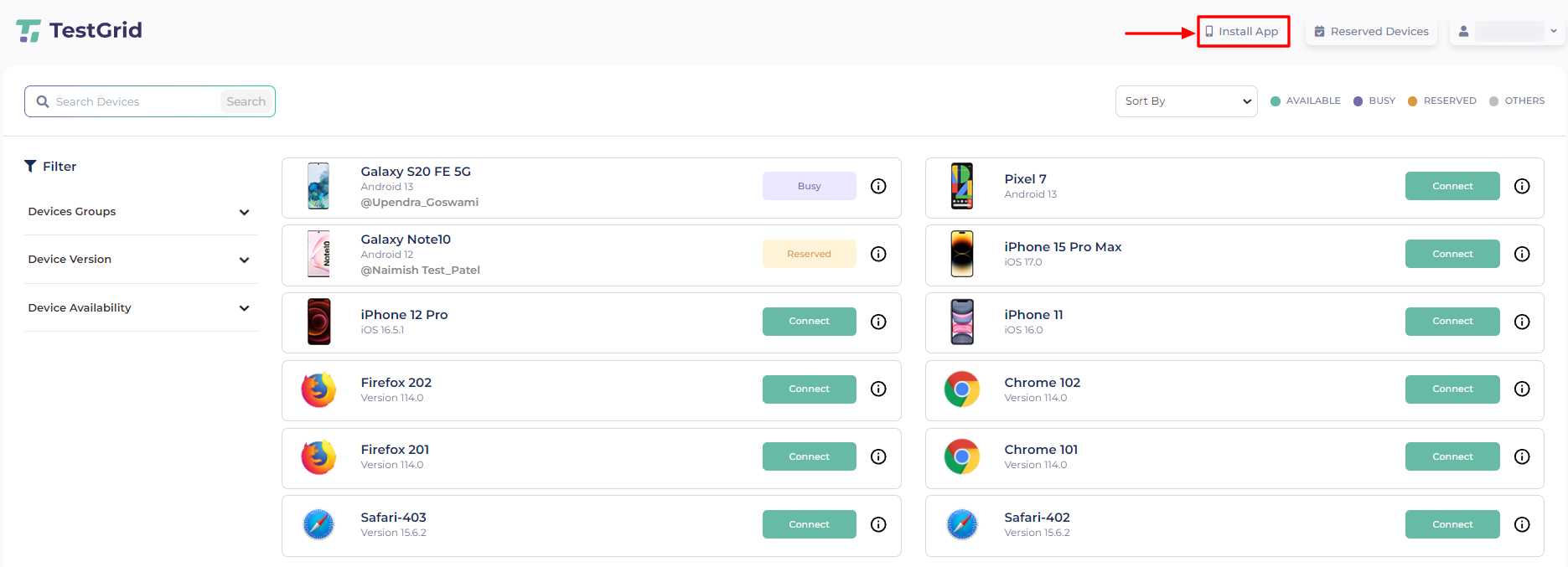The height and width of the screenshot is (567, 1568).
Task: Connect to Firefox 201
Action: [810, 456]
